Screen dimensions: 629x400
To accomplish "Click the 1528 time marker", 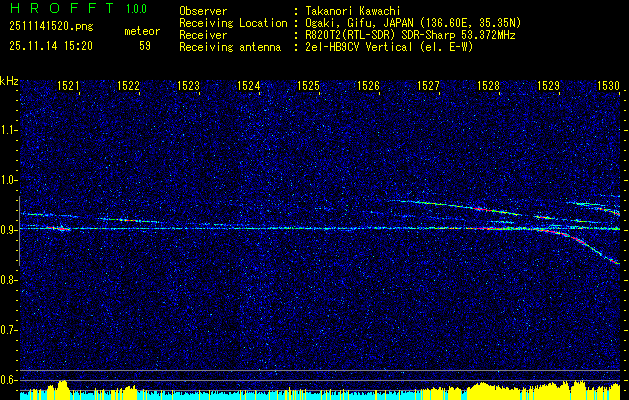I will (x=489, y=85).
